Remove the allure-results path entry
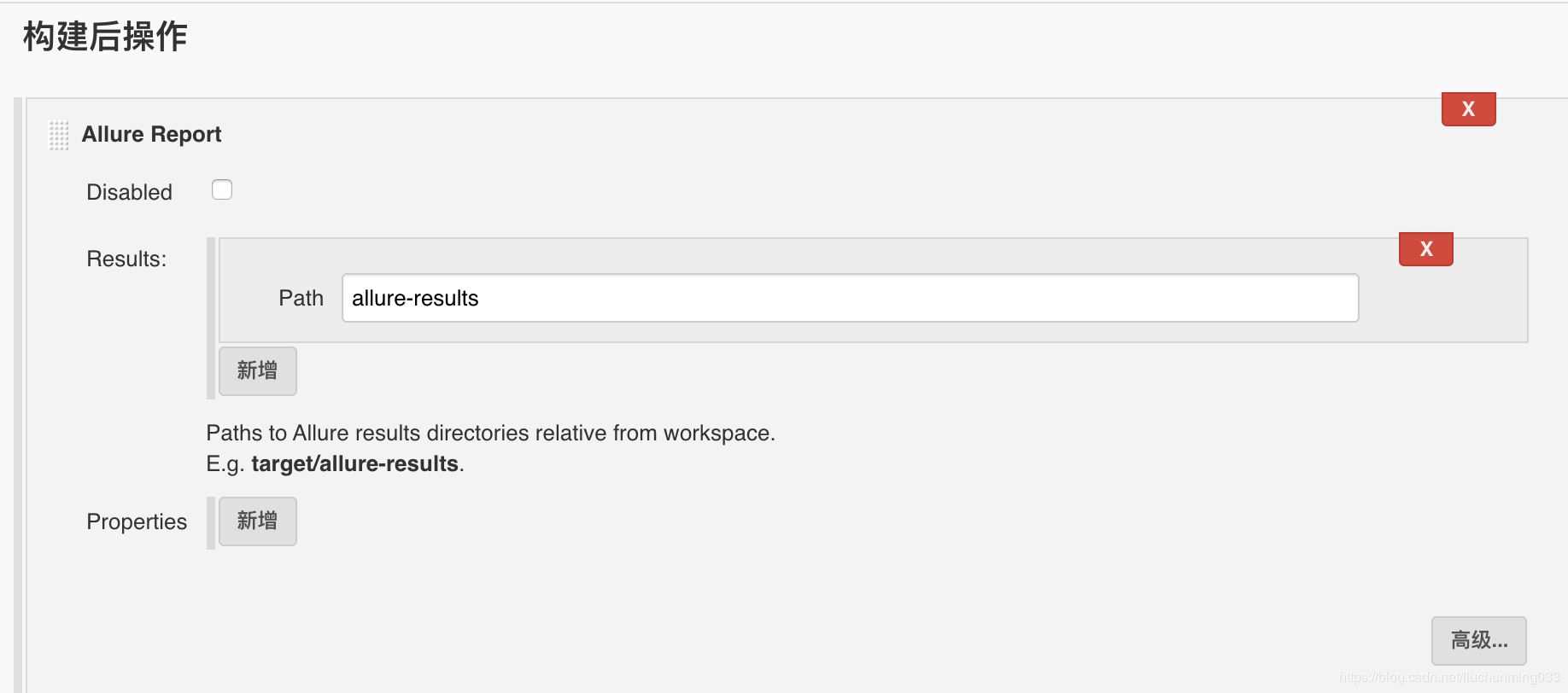 coord(1425,249)
